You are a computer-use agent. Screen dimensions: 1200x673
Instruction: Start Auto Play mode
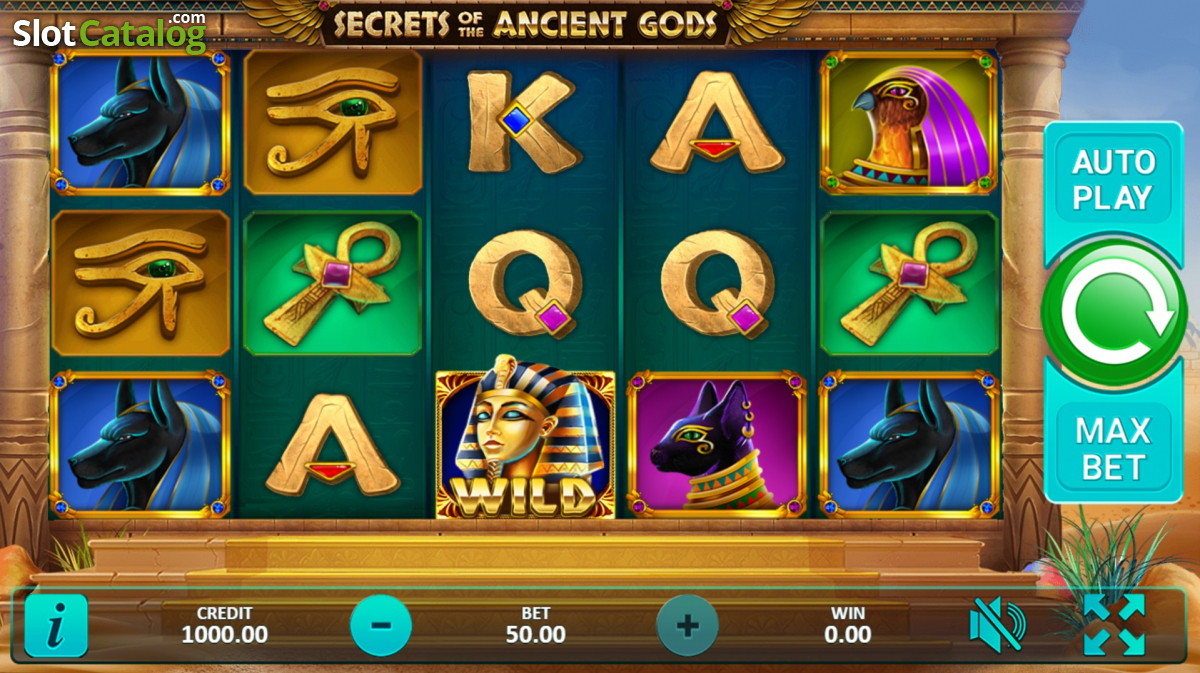pyautogui.click(x=1113, y=180)
